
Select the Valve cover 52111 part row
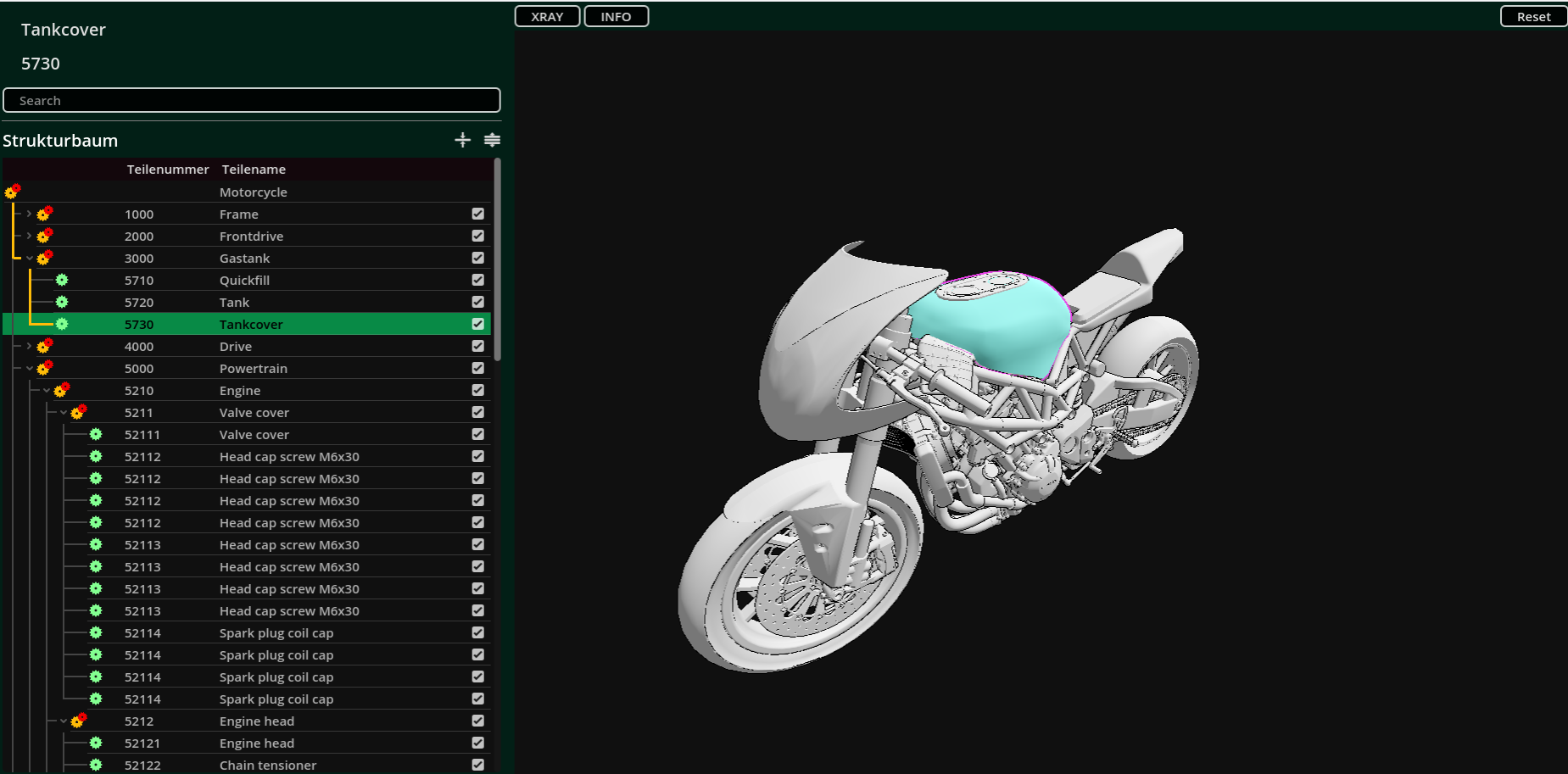pos(254,434)
